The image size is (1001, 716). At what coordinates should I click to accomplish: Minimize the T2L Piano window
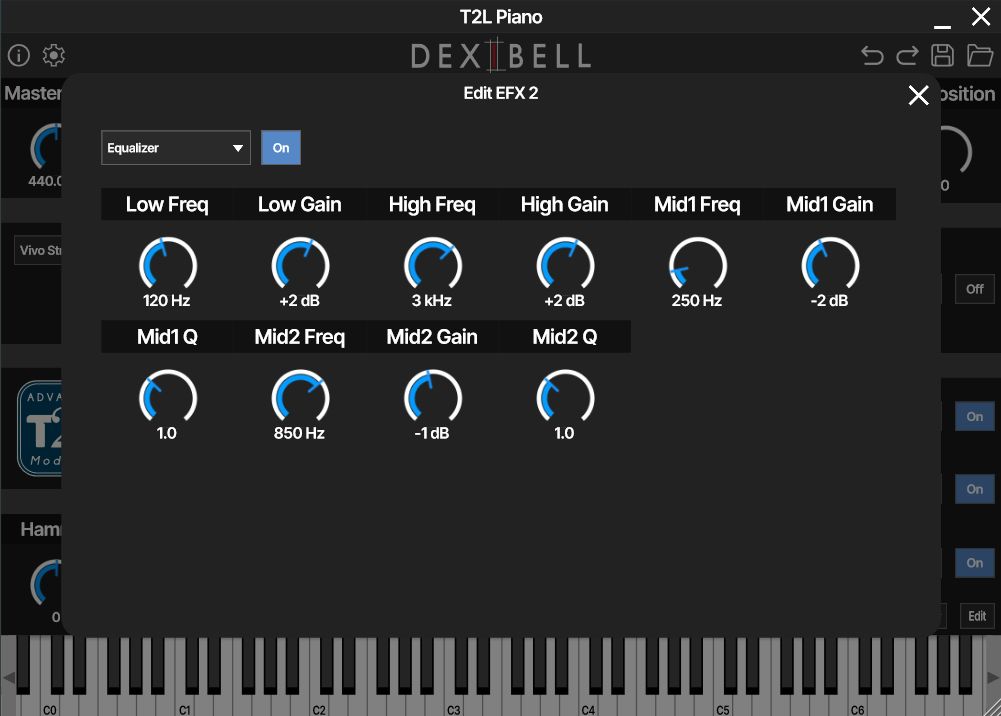(942, 26)
